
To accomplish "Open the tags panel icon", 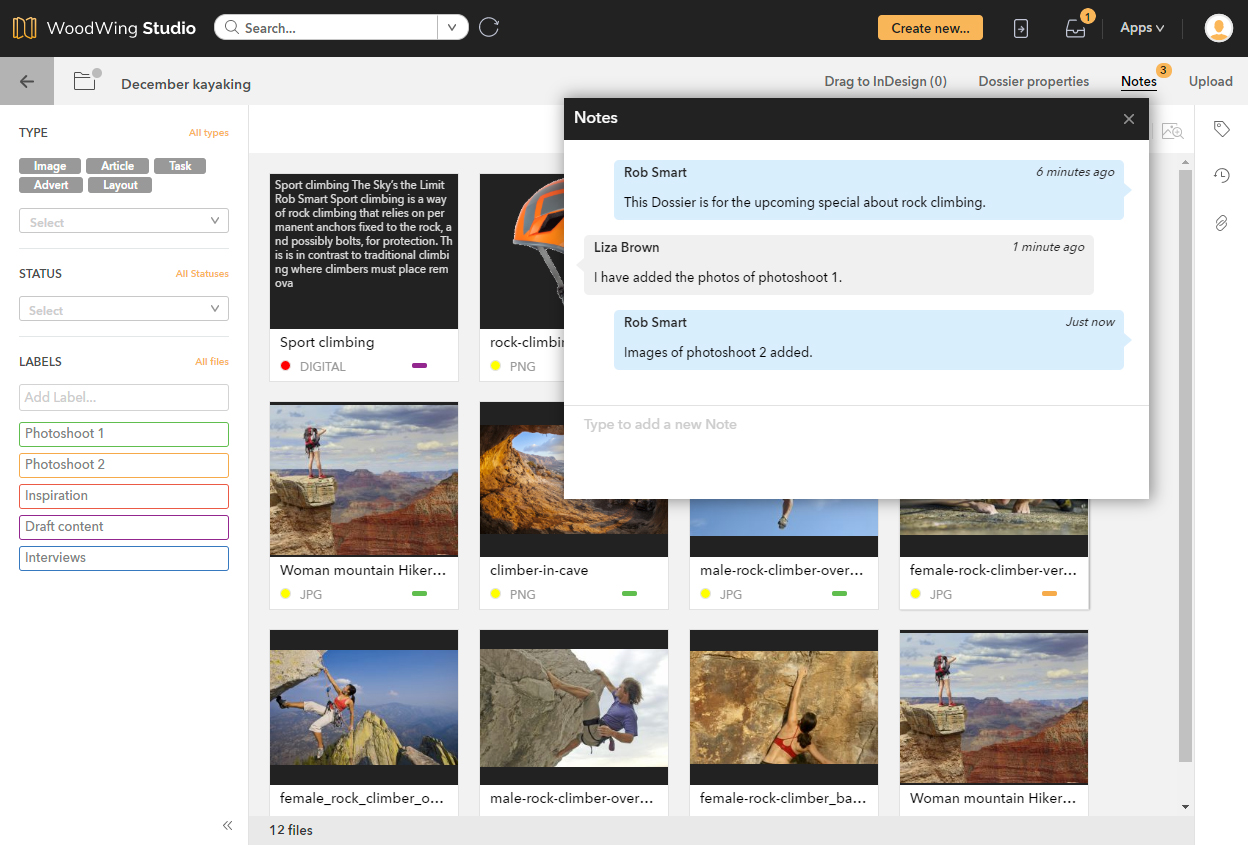I will pyautogui.click(x=1221, y=129).
